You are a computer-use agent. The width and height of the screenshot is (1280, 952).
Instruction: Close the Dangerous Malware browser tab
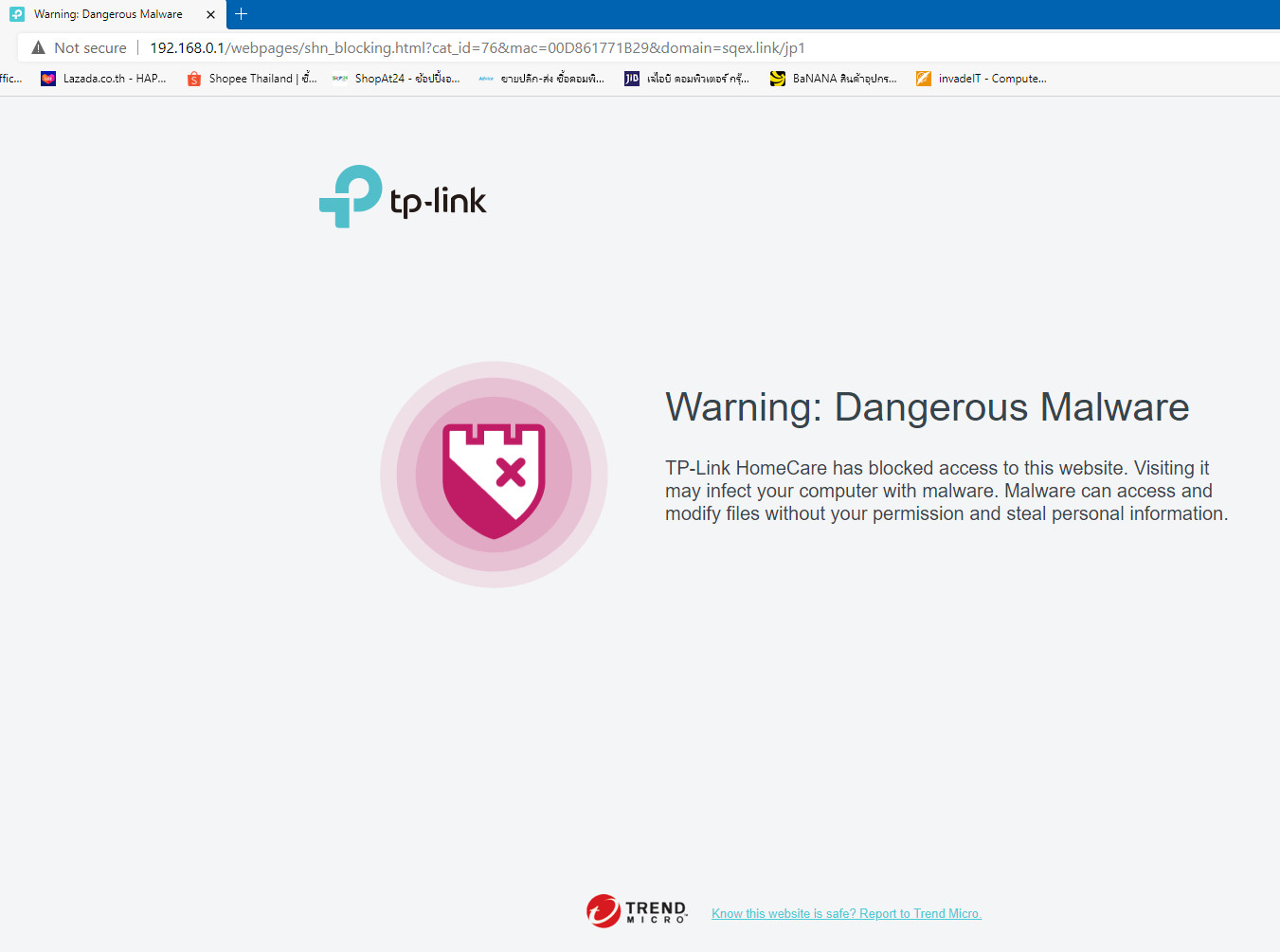pyautogui.click(x=210, y=14)
